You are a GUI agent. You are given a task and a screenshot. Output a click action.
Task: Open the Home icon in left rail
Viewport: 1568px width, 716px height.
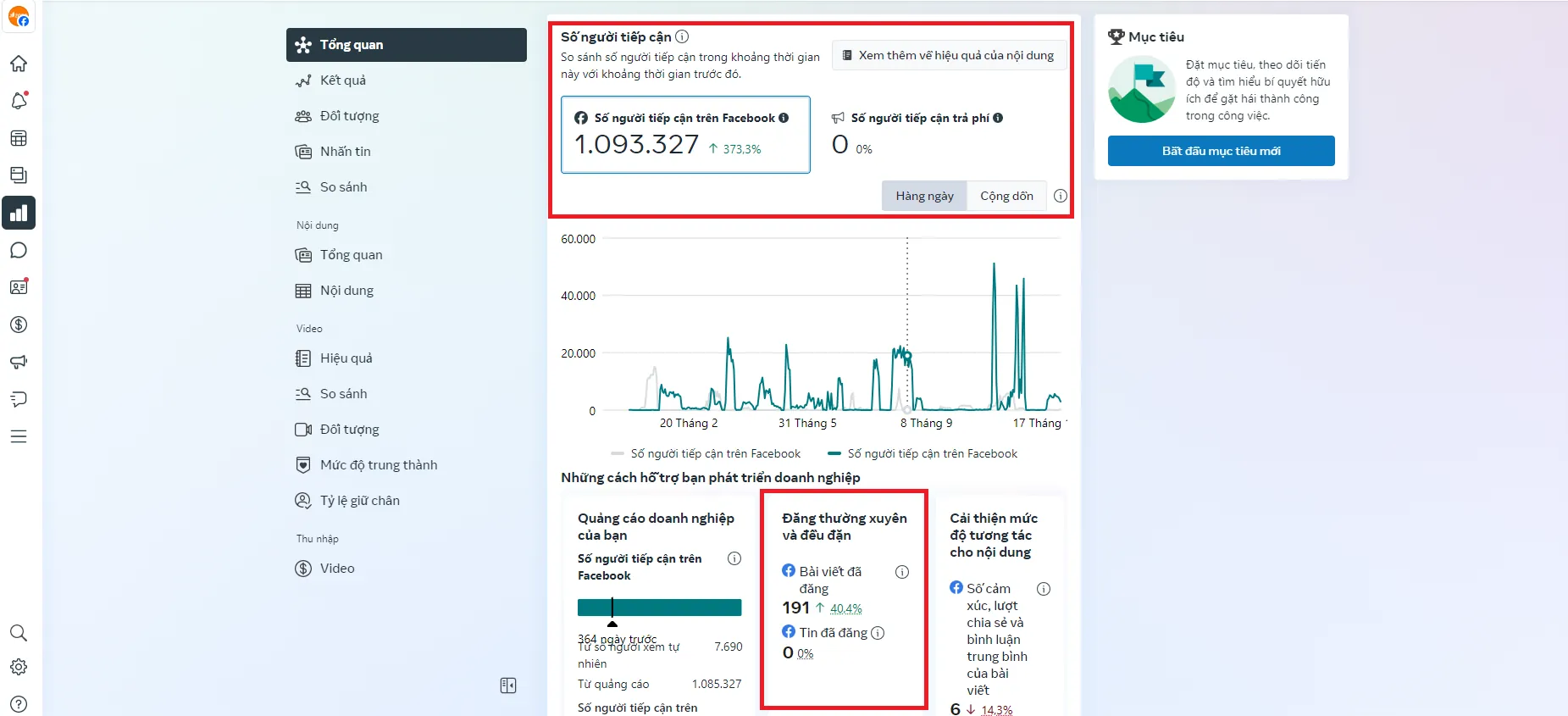coord(19,64)
